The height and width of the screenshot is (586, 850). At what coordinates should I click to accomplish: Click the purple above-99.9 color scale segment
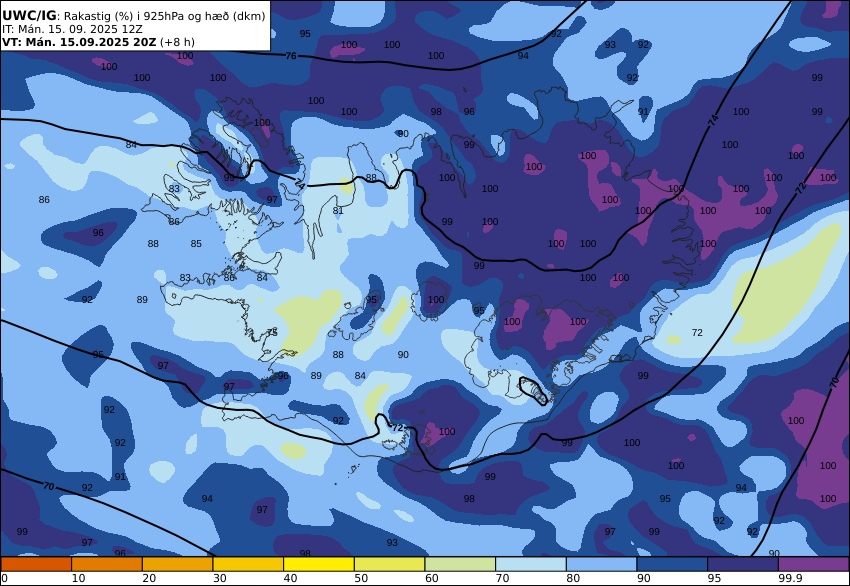click(814, 564)
